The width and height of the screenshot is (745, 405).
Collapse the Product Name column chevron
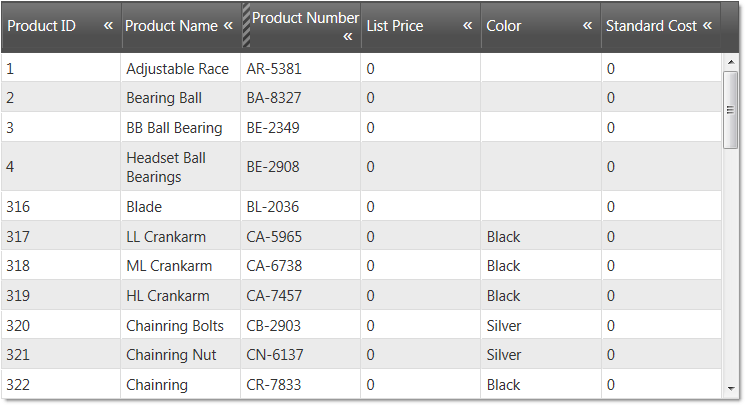[x=228, y=26]
